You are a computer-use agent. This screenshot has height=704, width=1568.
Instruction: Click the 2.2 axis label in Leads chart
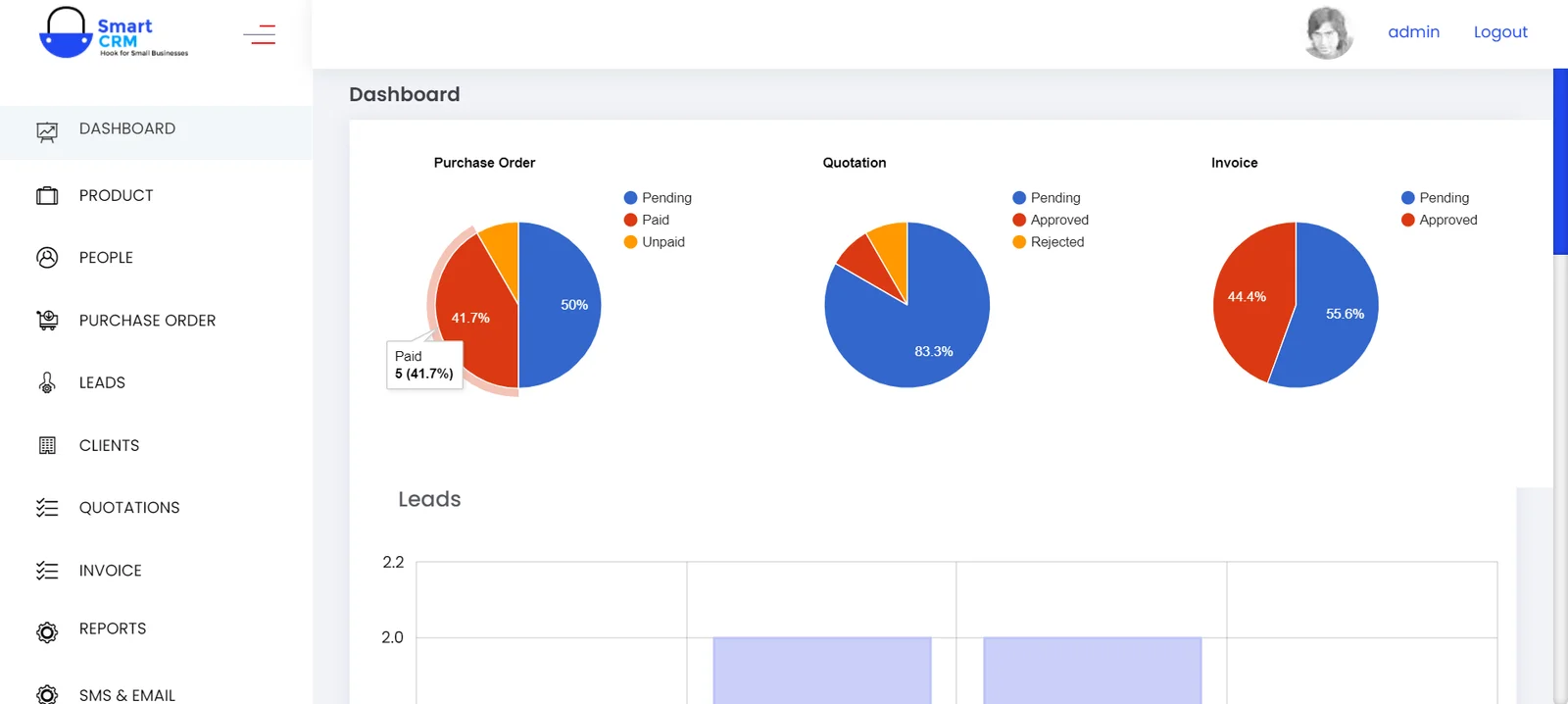[393, 562]
